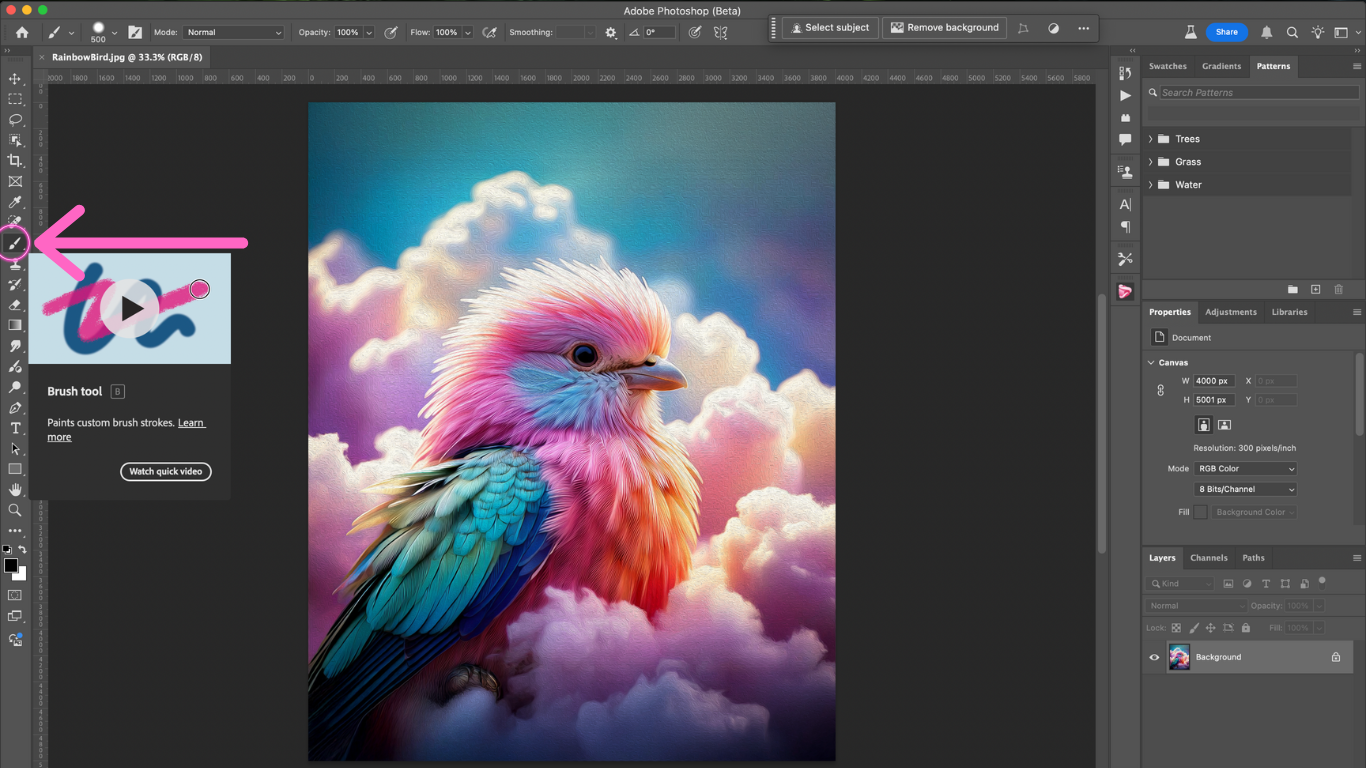Open the search magnifier in the top bar

click(x=1292, y=32)
